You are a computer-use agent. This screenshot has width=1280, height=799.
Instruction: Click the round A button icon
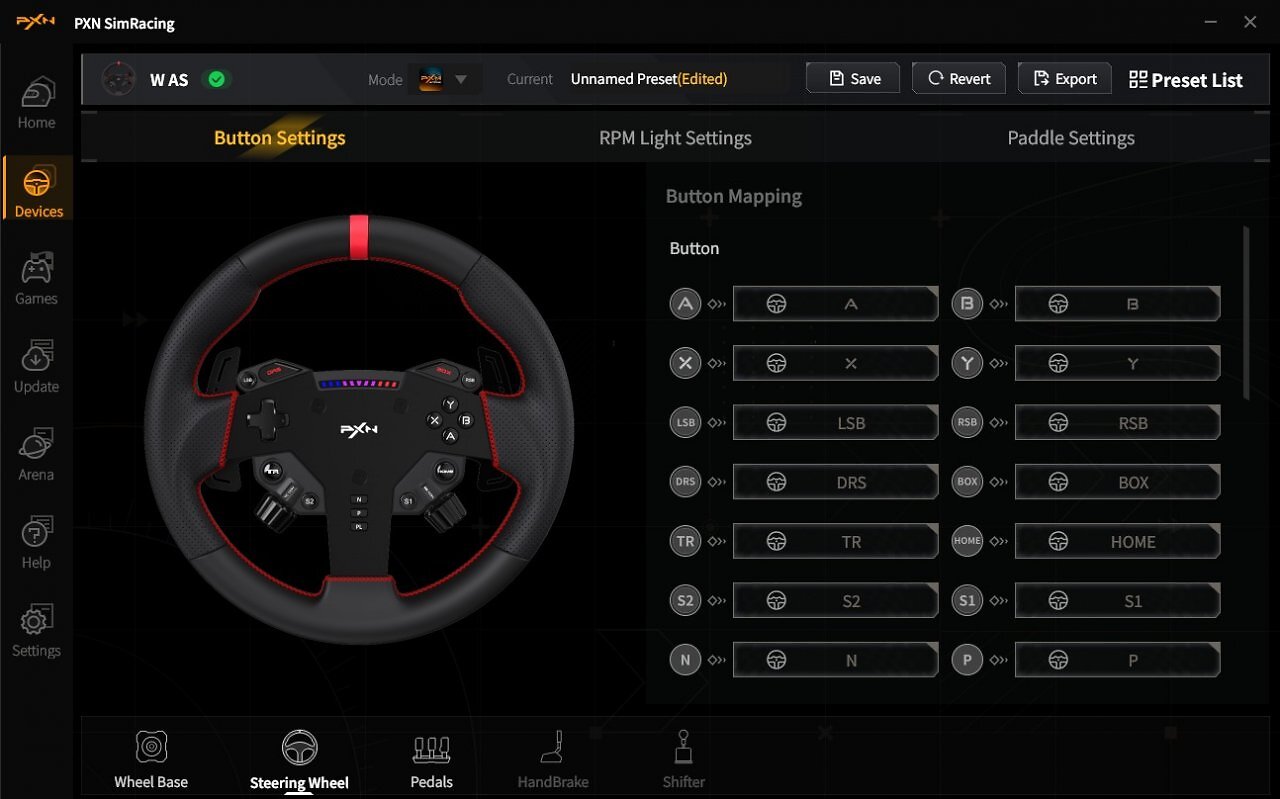coord(685,304)
